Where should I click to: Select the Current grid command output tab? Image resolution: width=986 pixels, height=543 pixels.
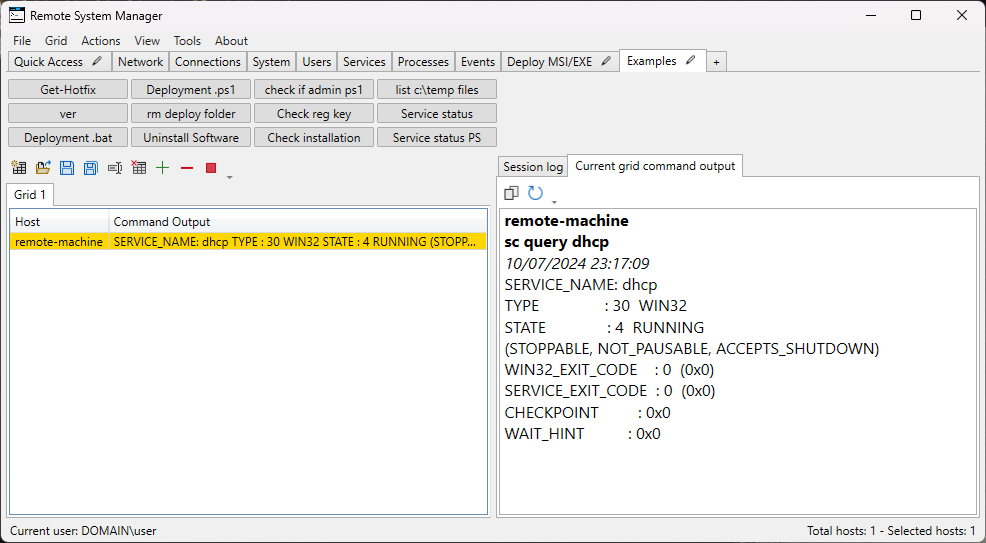pos(655,166)
